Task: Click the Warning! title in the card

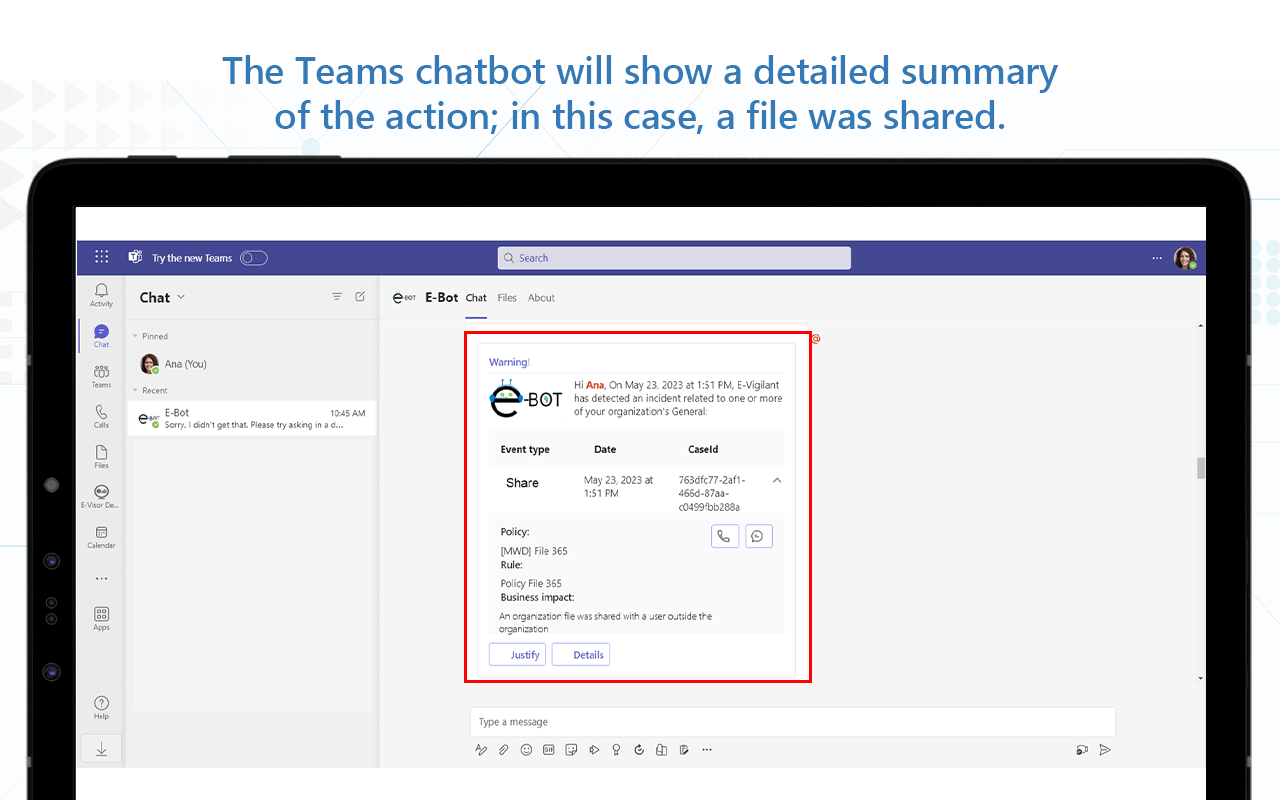Action: click(509, 362)
